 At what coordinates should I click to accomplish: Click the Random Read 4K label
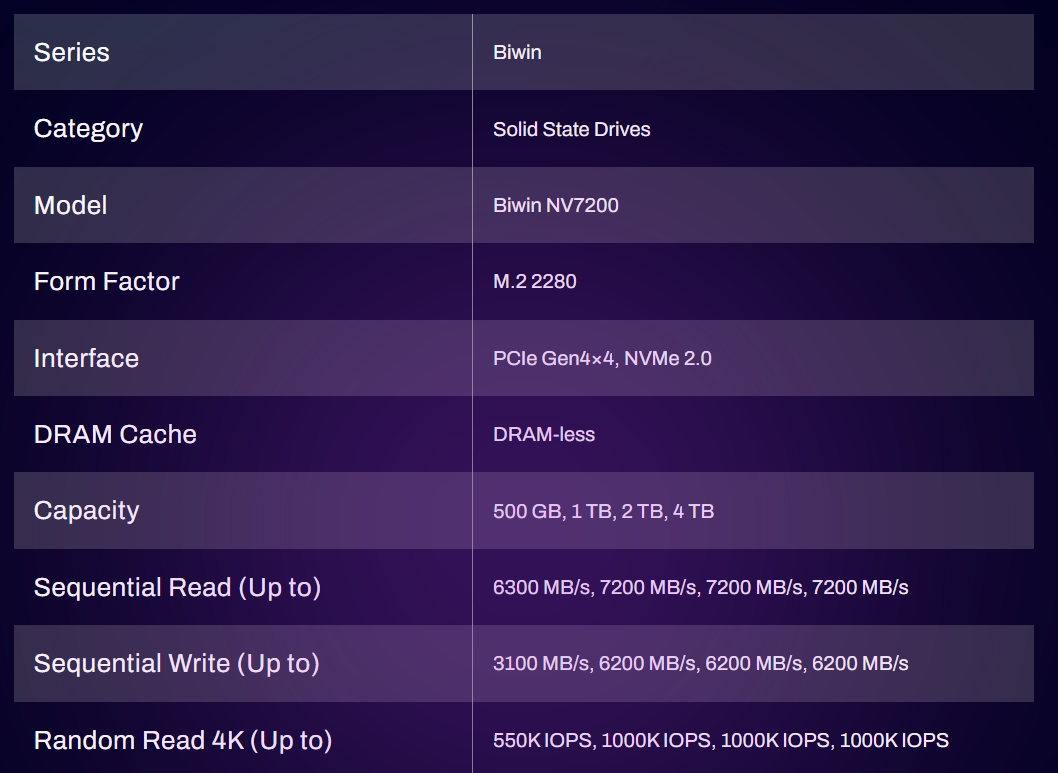[x=182, y=740]
